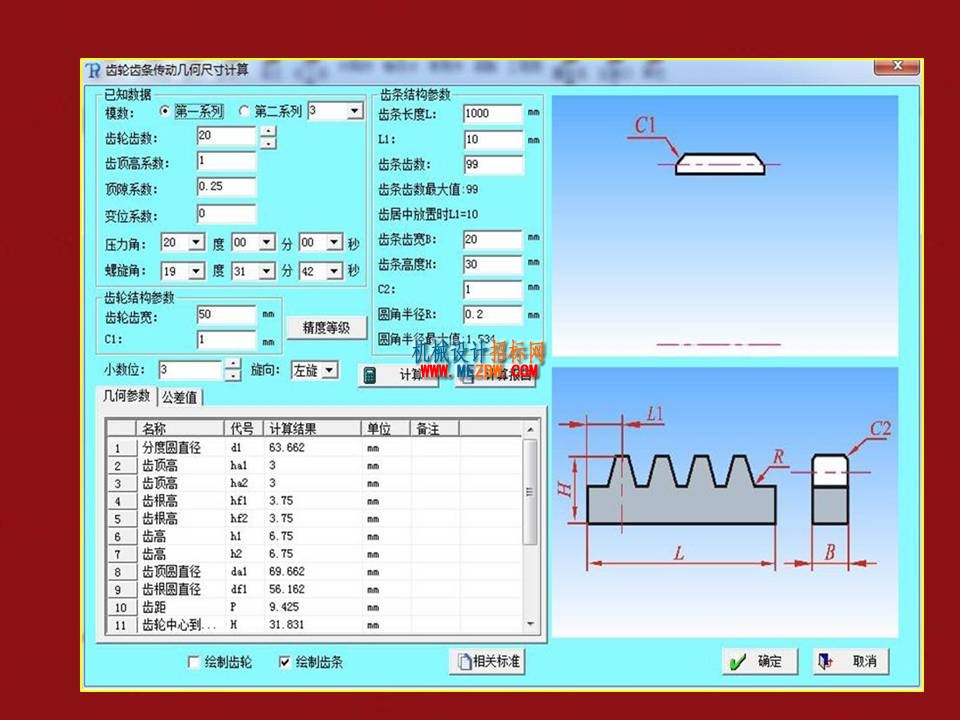Select the 齿根圆直径 row in results
This screenshot has width=960, height=720.
point(315,590)
